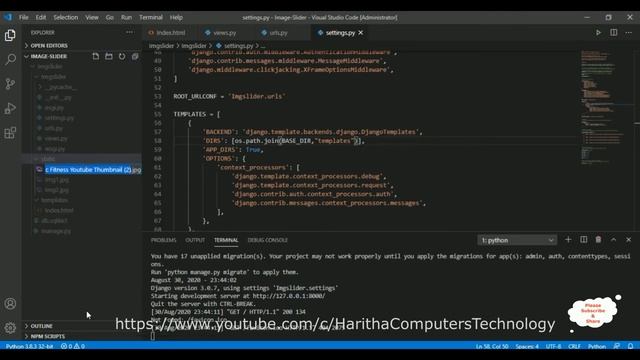Open the Help menu
The height and width of the screenshot is (360, 640).
176,17
